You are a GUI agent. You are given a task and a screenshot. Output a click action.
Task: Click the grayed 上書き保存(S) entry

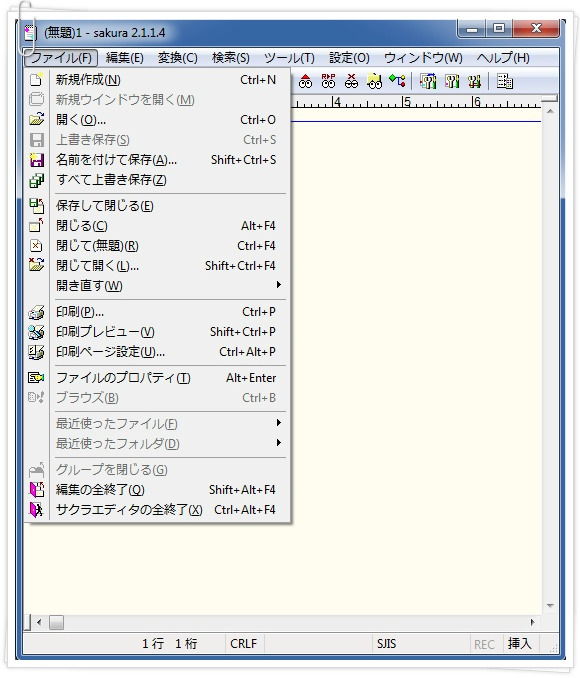(157, 140)
